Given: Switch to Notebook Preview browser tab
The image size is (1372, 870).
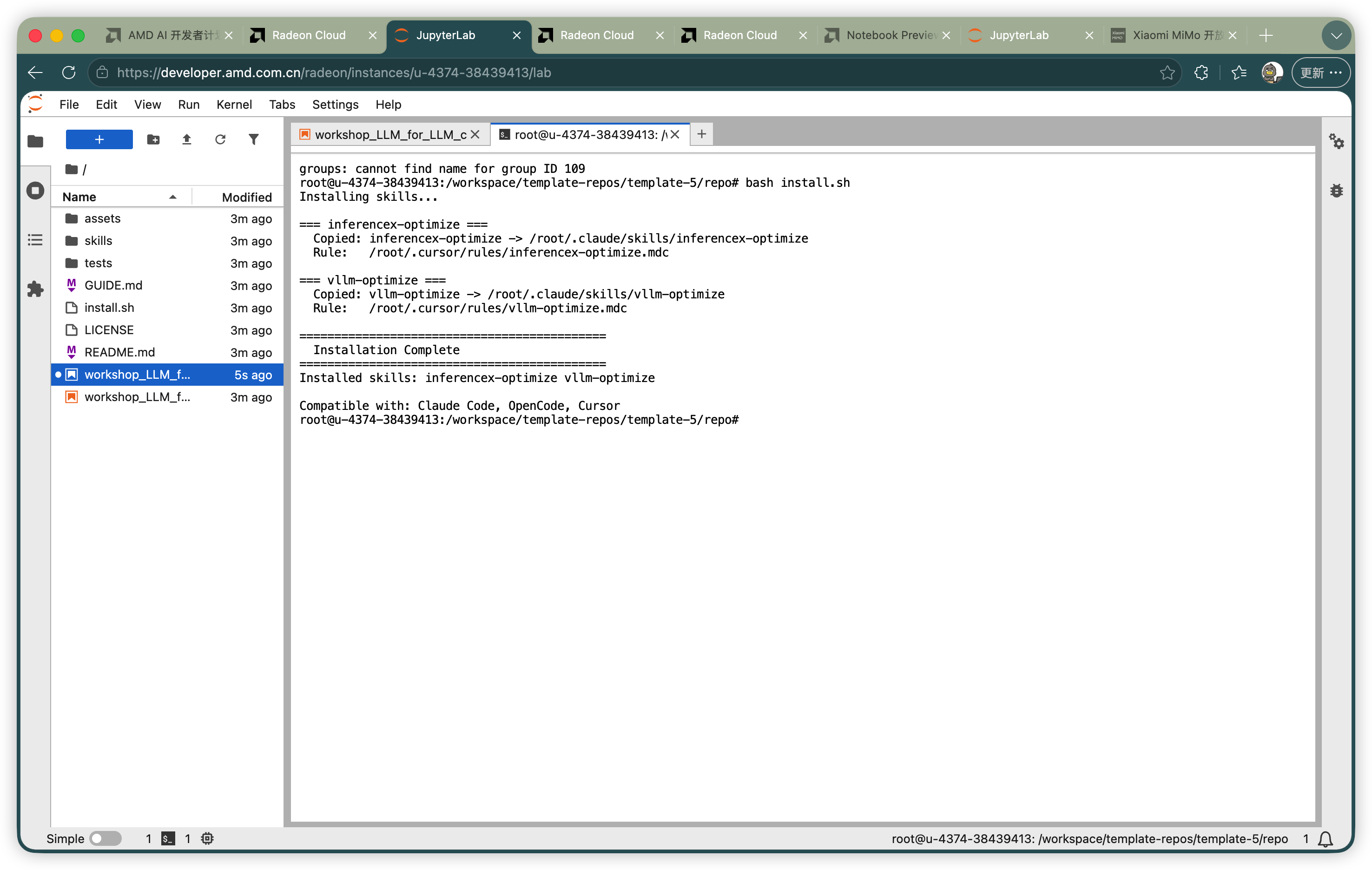Looking at the screenshot, I should 887,35.
